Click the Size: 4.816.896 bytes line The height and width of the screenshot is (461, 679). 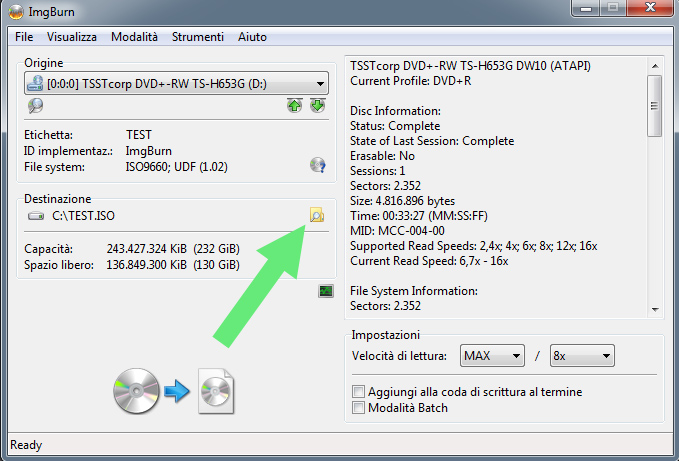[x=402, y=201]
